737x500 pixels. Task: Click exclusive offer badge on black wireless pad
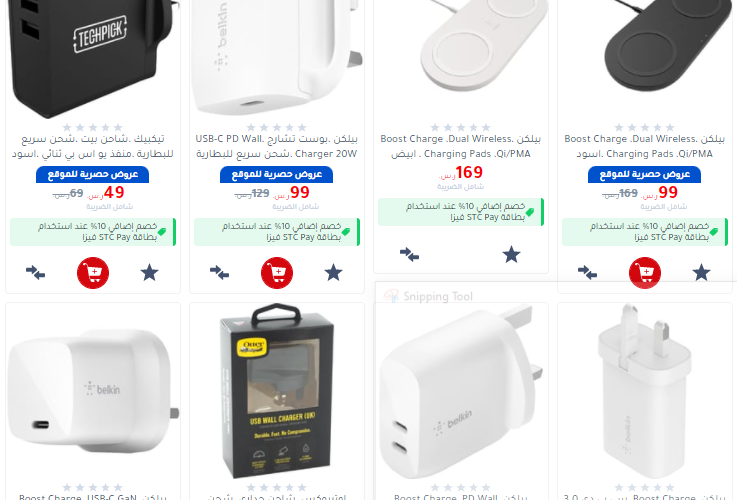coord(644,174)
